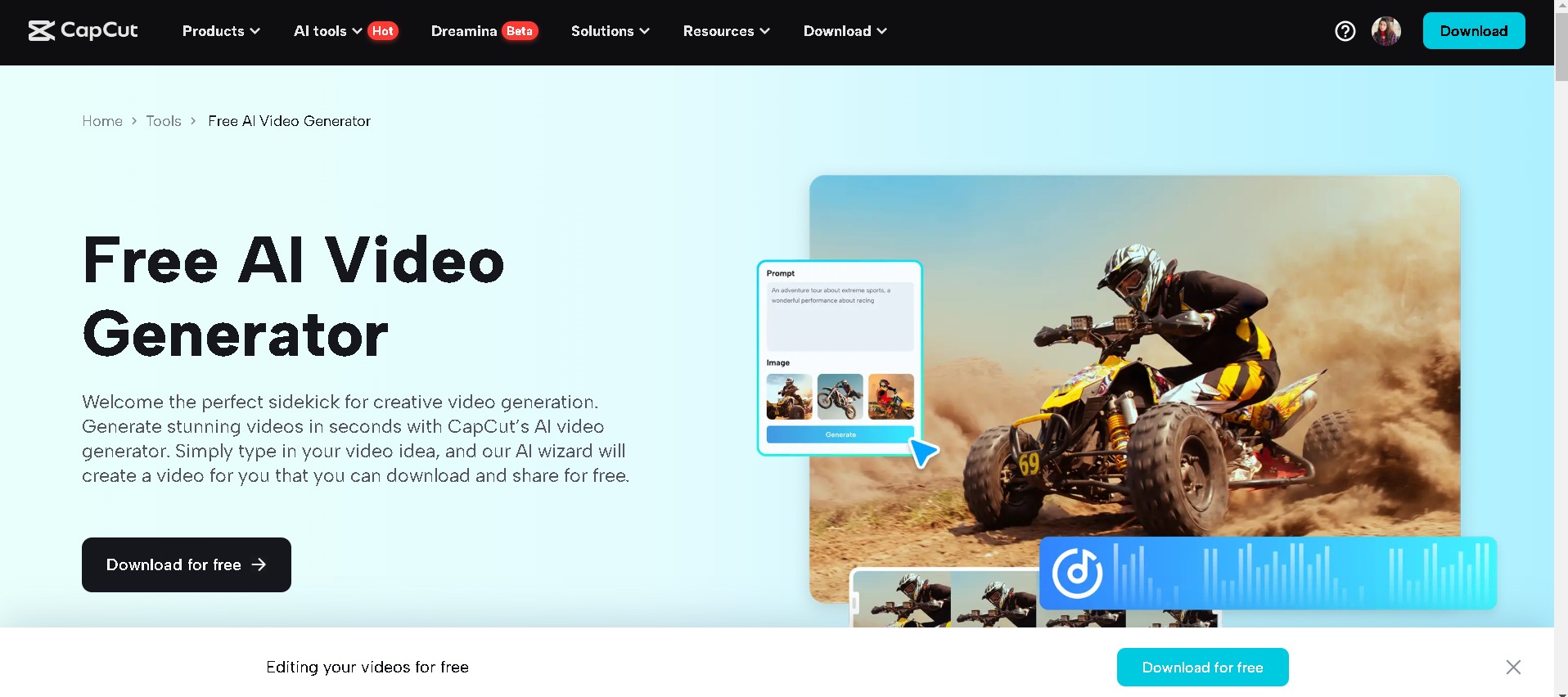
Task: Navigate to Home breadcrumb link
Action: tap(102, 121)
